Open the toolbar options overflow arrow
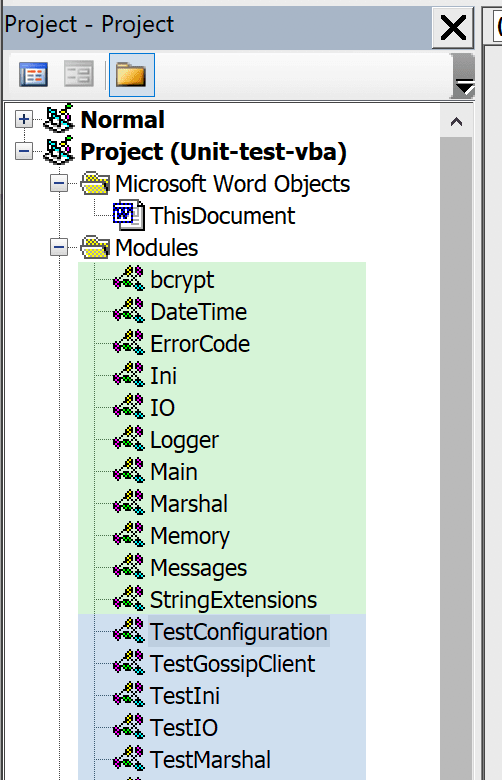The image size is (502, 780). [x=464, y=76]
